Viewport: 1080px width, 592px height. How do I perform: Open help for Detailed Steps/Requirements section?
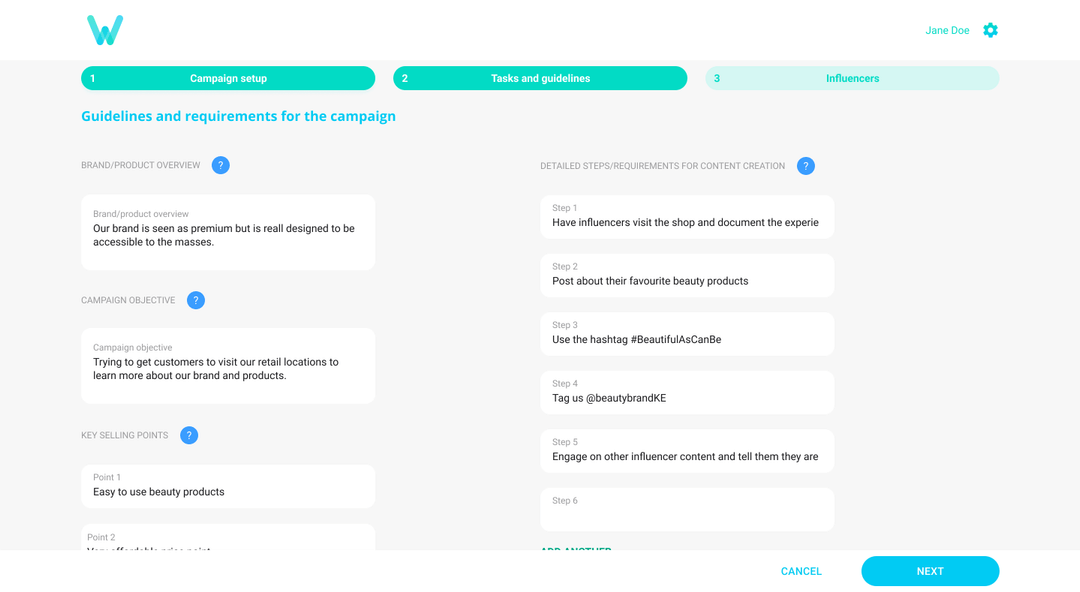(x=806, y=166)
